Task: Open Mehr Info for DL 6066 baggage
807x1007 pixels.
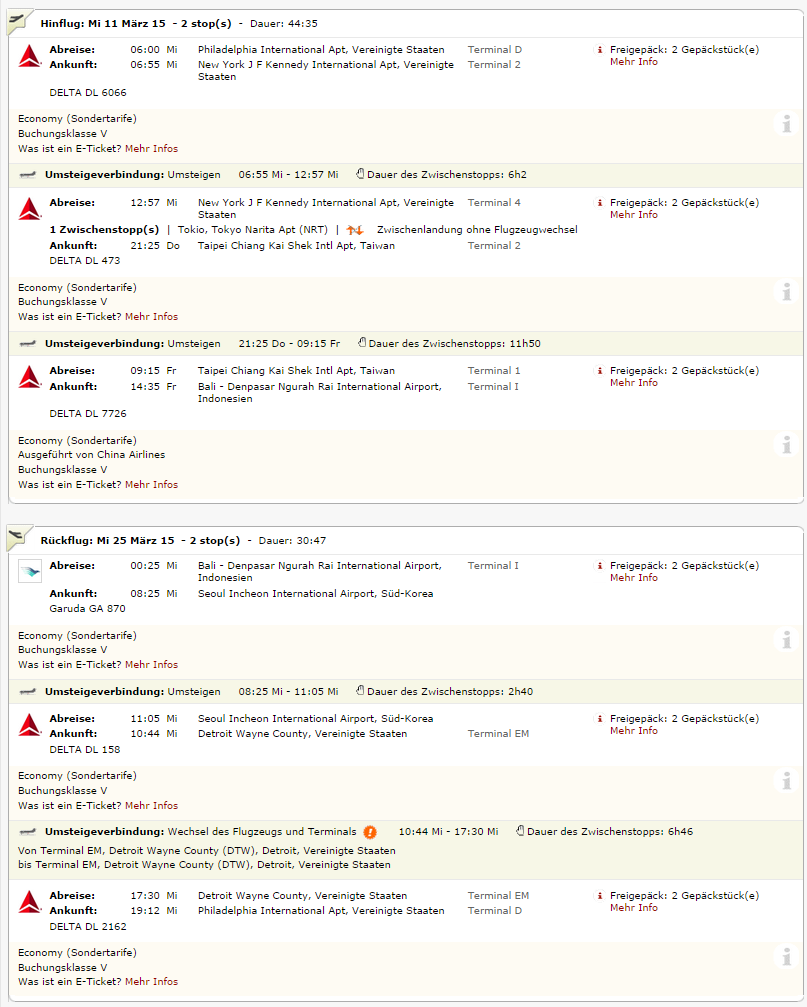Action: (634, 62)
